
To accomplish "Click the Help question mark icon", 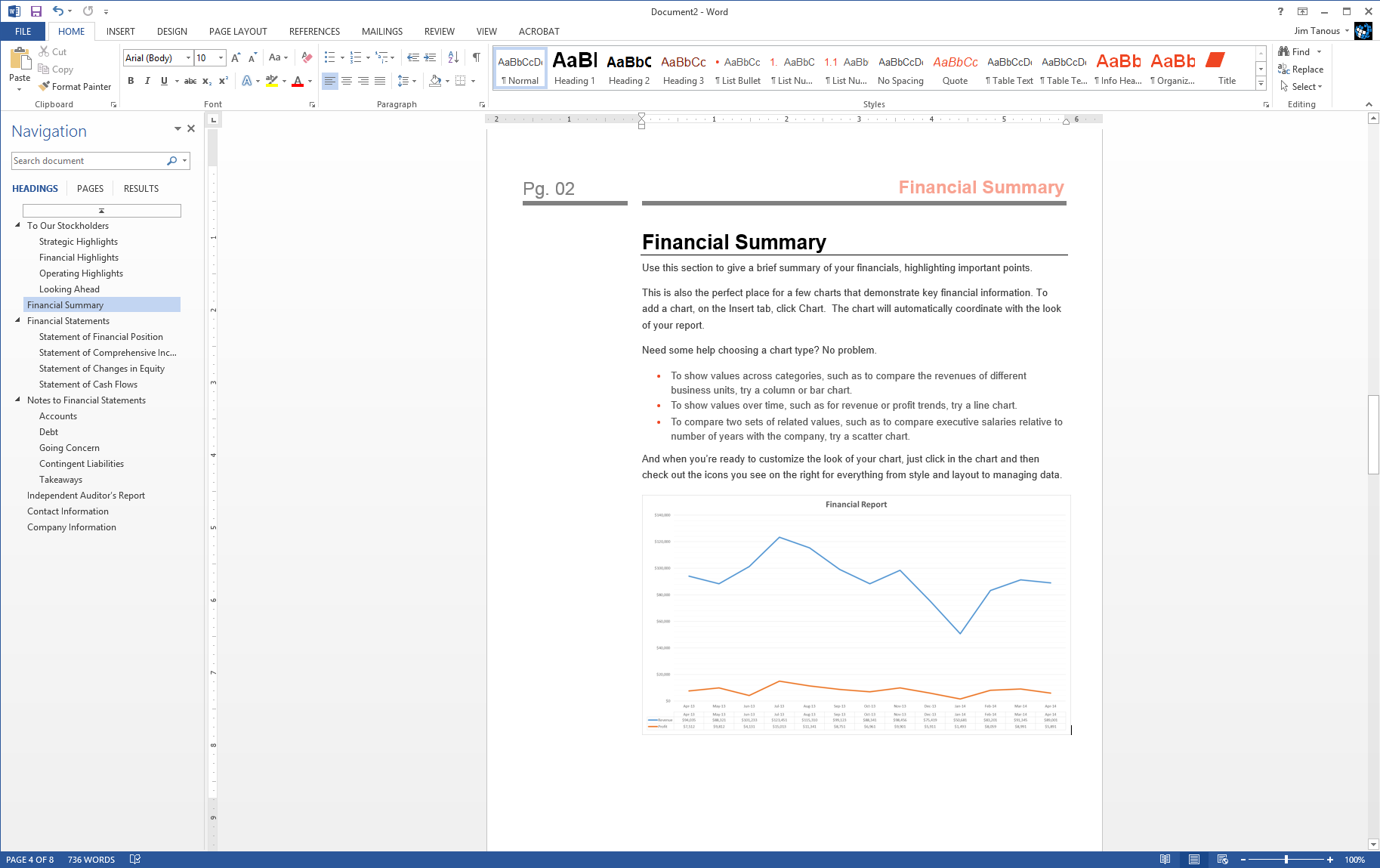I will pos(1280,11).
